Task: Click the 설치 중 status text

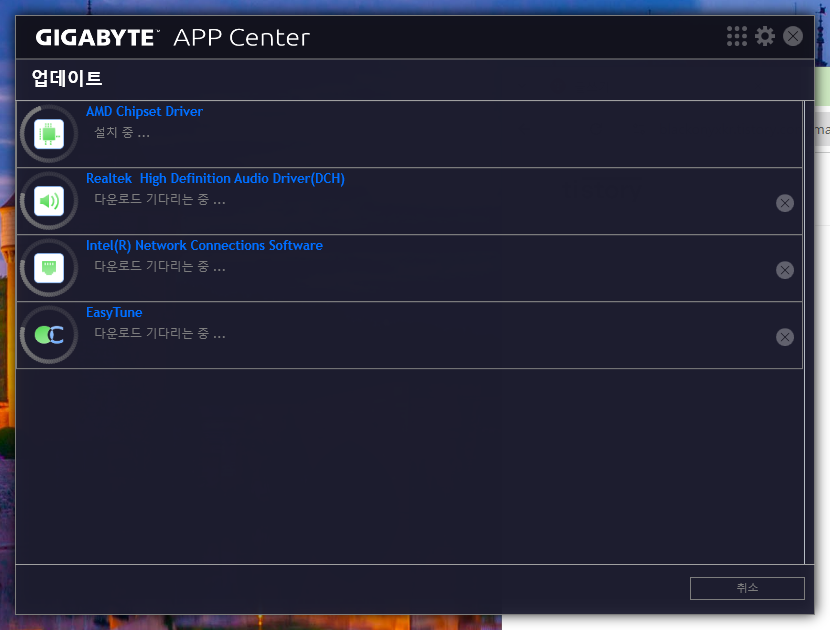Action: point(122,132)
